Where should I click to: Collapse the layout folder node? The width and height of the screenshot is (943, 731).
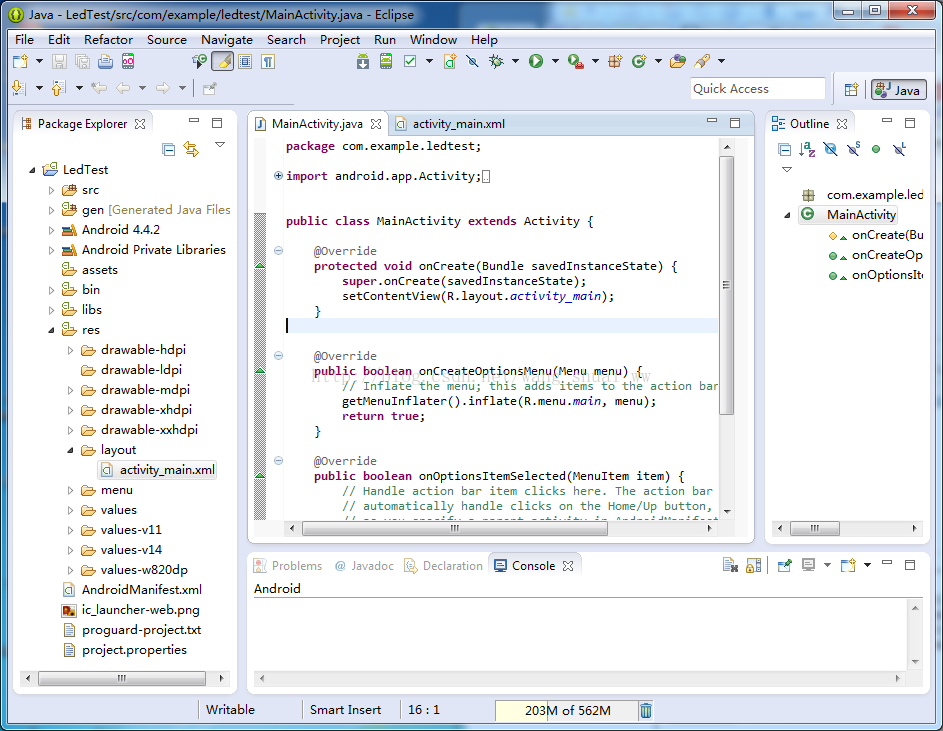click(70, 450)
